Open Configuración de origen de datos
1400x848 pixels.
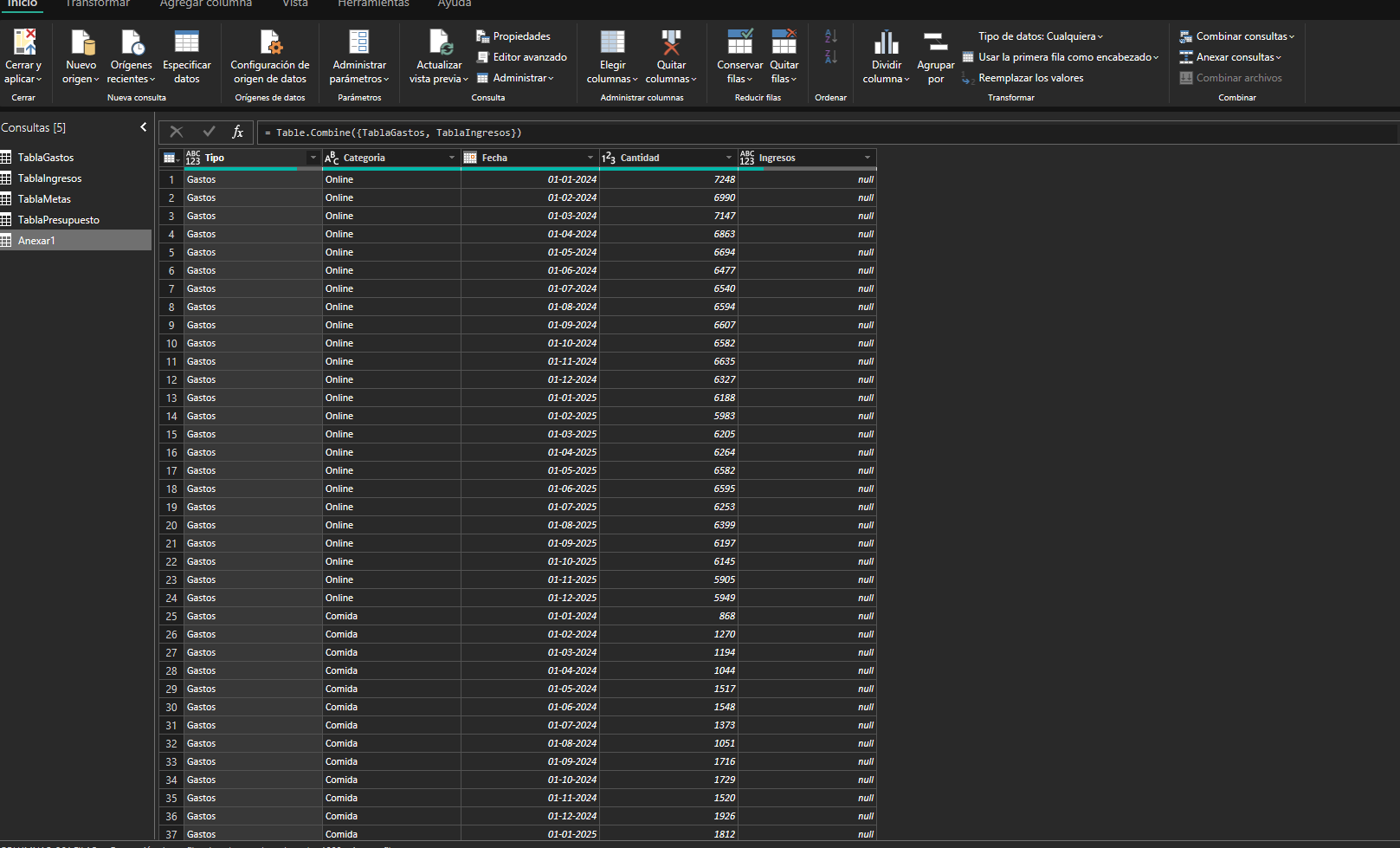point(270,42)
